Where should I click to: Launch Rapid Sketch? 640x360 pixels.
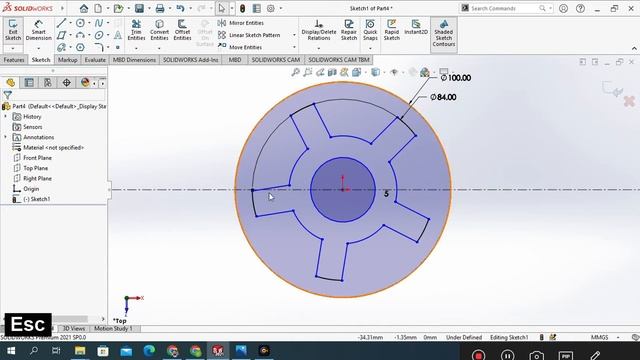tap(391, 30)
